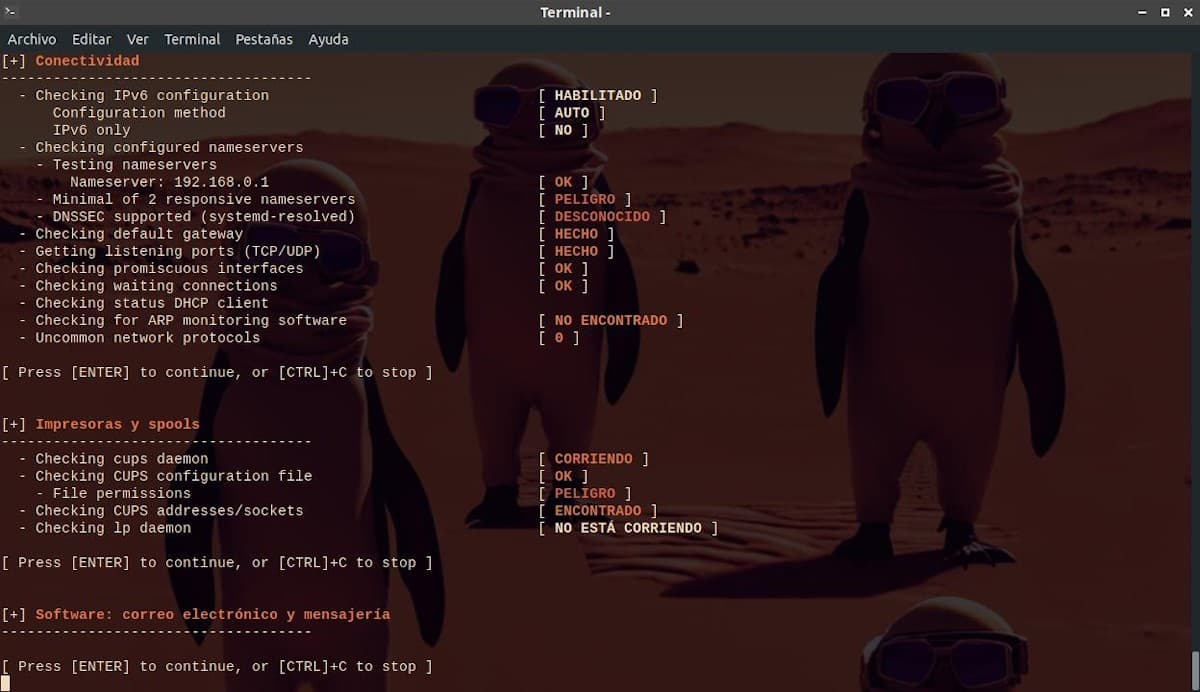This screenshot has height=692, width=1200.
Task: Click OK status for Nameserver 192.168.0.1
Action: click(x=563, y=182)
